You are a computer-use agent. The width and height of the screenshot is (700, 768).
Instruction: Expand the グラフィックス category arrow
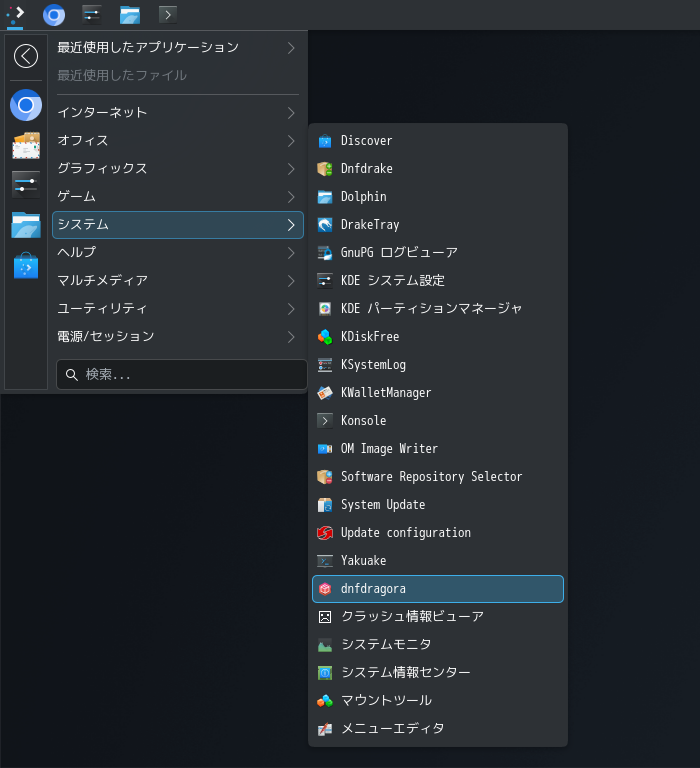pos(291,169)
